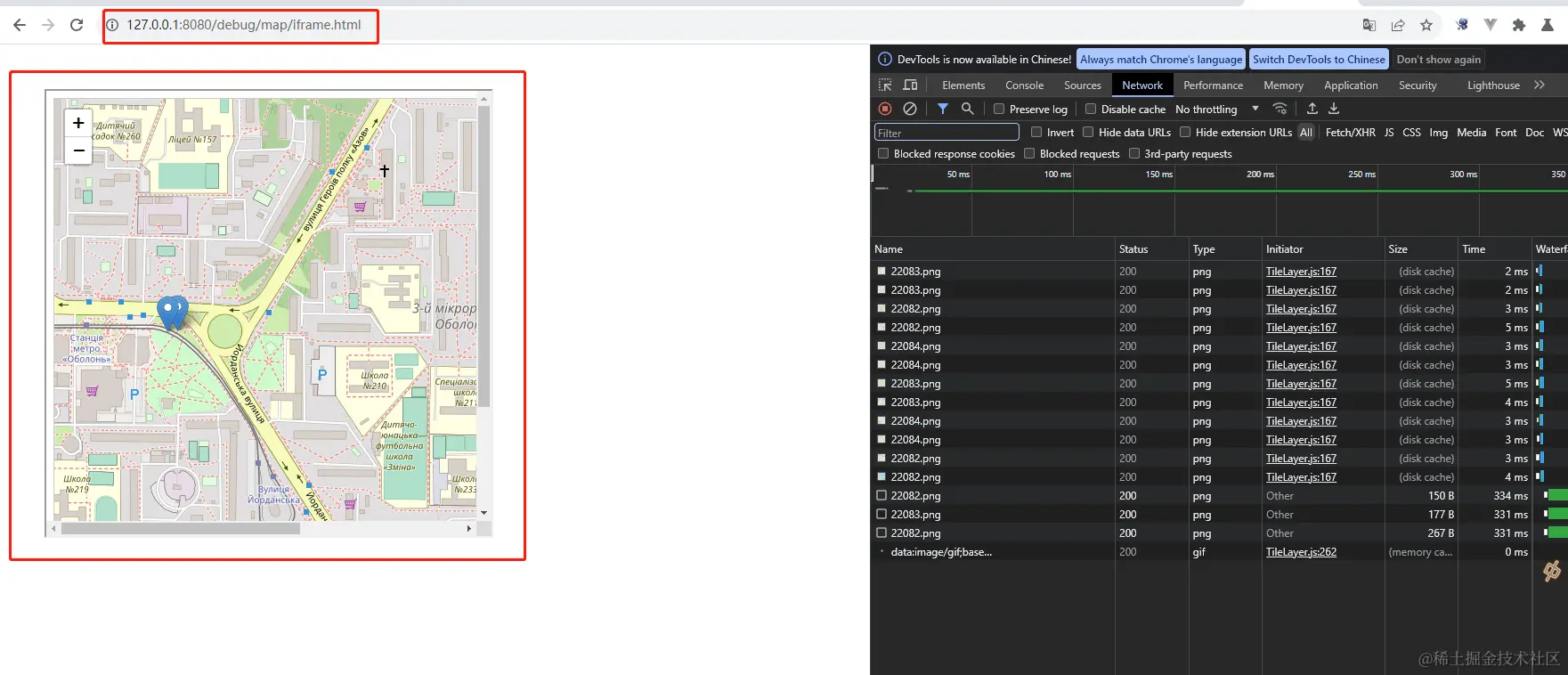
Task: Open the Lighthouse tab
Action: tap(1493, 85)
